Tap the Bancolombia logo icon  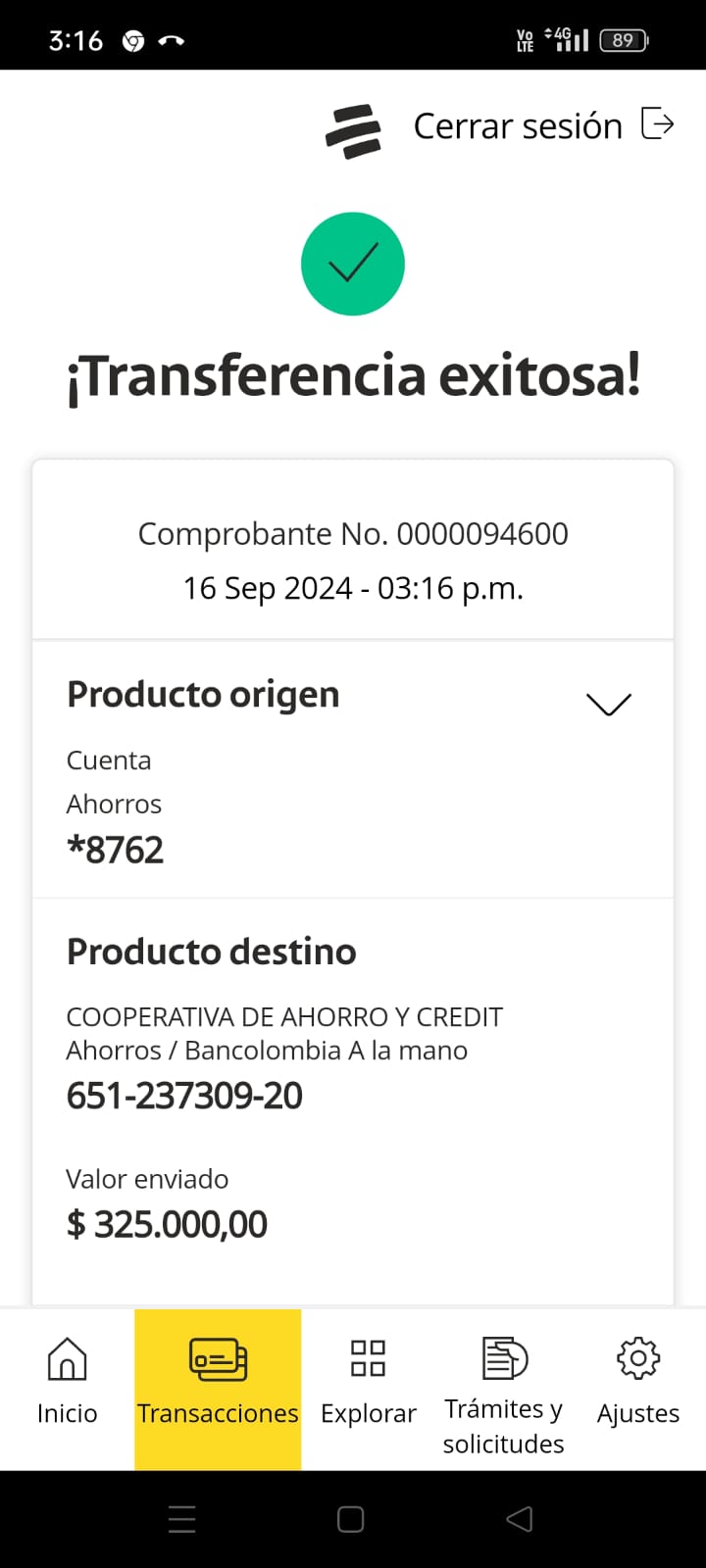(x=353, y=130)
